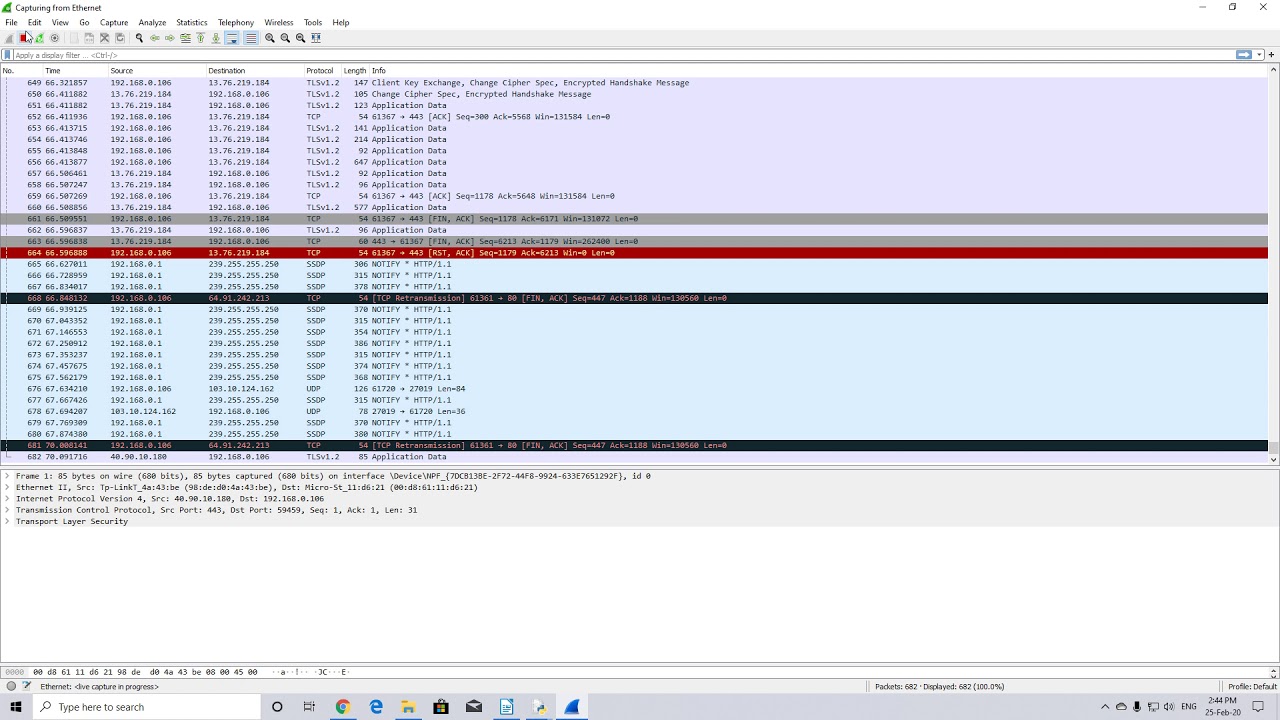This screenshot has width=1280, height=720.
Task: Apply the display filter arrow button
Action: tap(1243, 55)
